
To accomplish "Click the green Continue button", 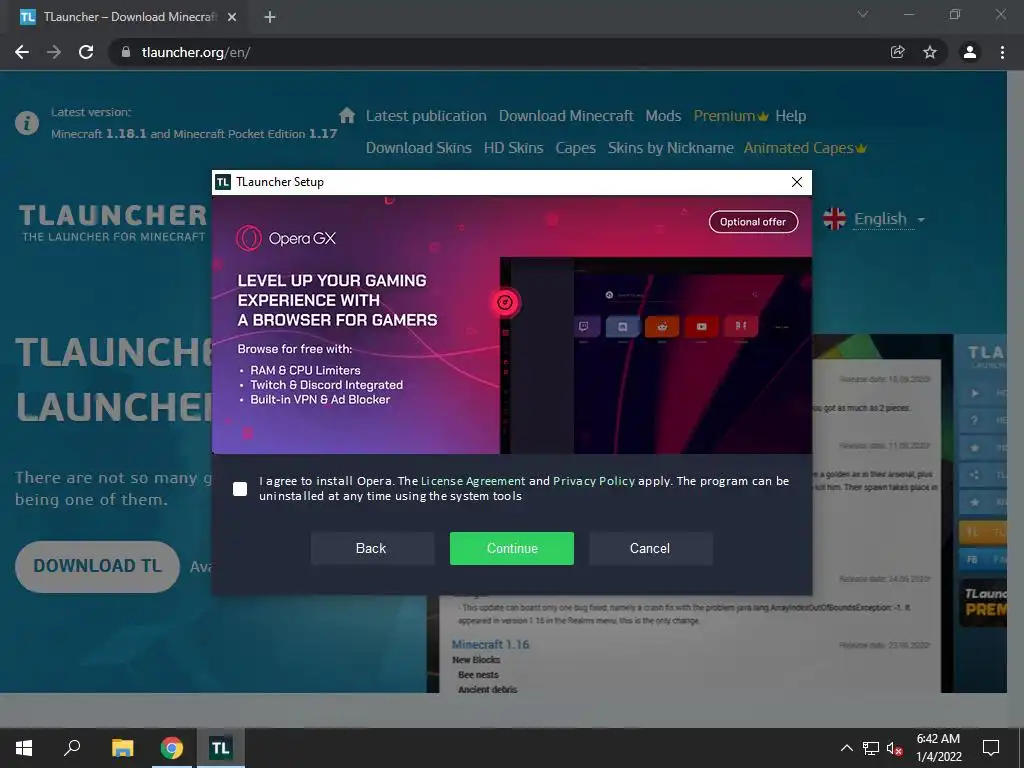I will [x=511, y=548].
